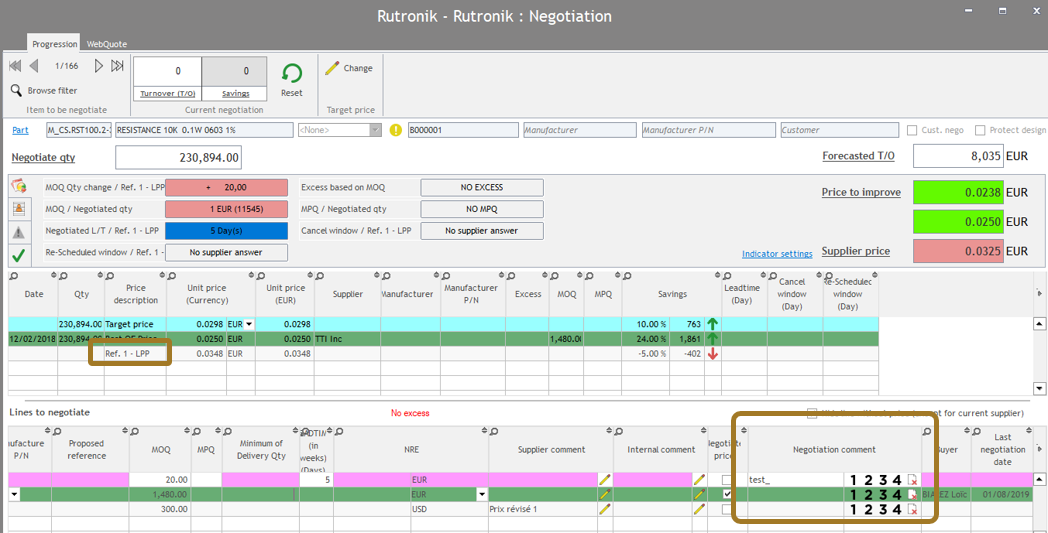1048x533 pixels.
Task: Click the grey warning triangle indicator icon
Action: pyautogui.click(x=19, y=232)
